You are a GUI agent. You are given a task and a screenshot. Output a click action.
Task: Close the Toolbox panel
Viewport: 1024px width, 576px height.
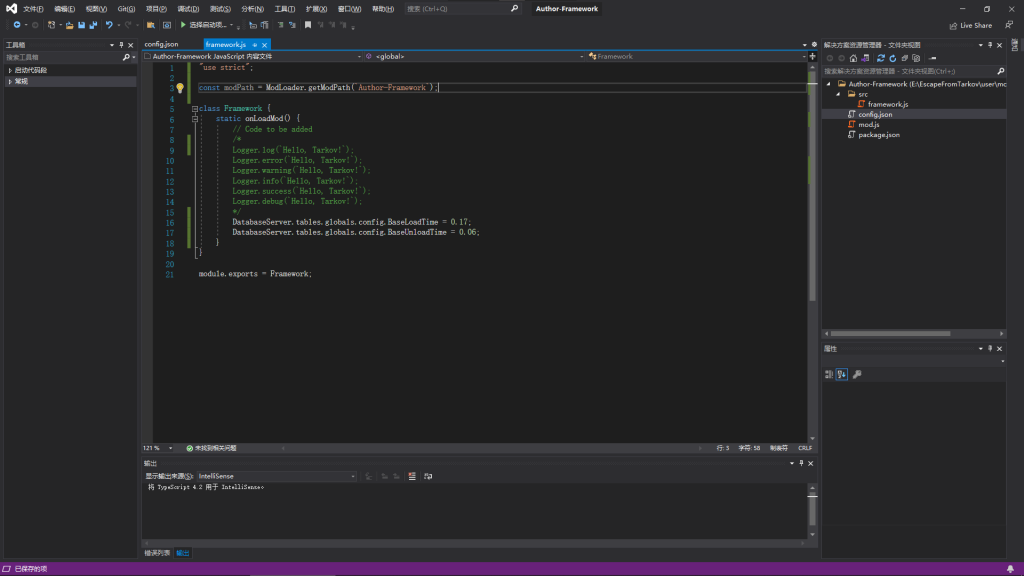pos(131,45)
